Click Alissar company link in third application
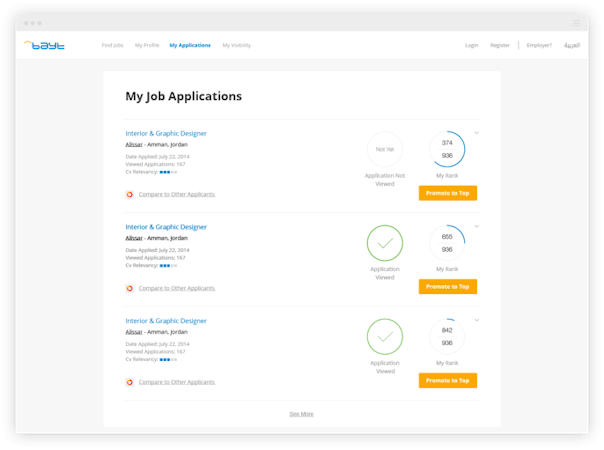The image size is (604, 450). tap(134, 332)
